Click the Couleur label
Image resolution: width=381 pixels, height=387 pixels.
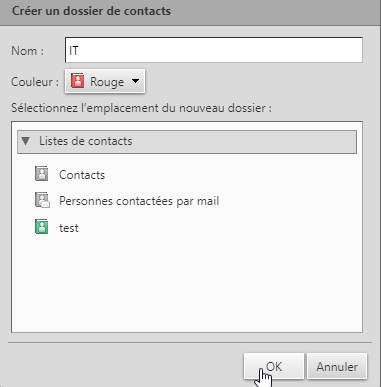[x=35, y=82]
